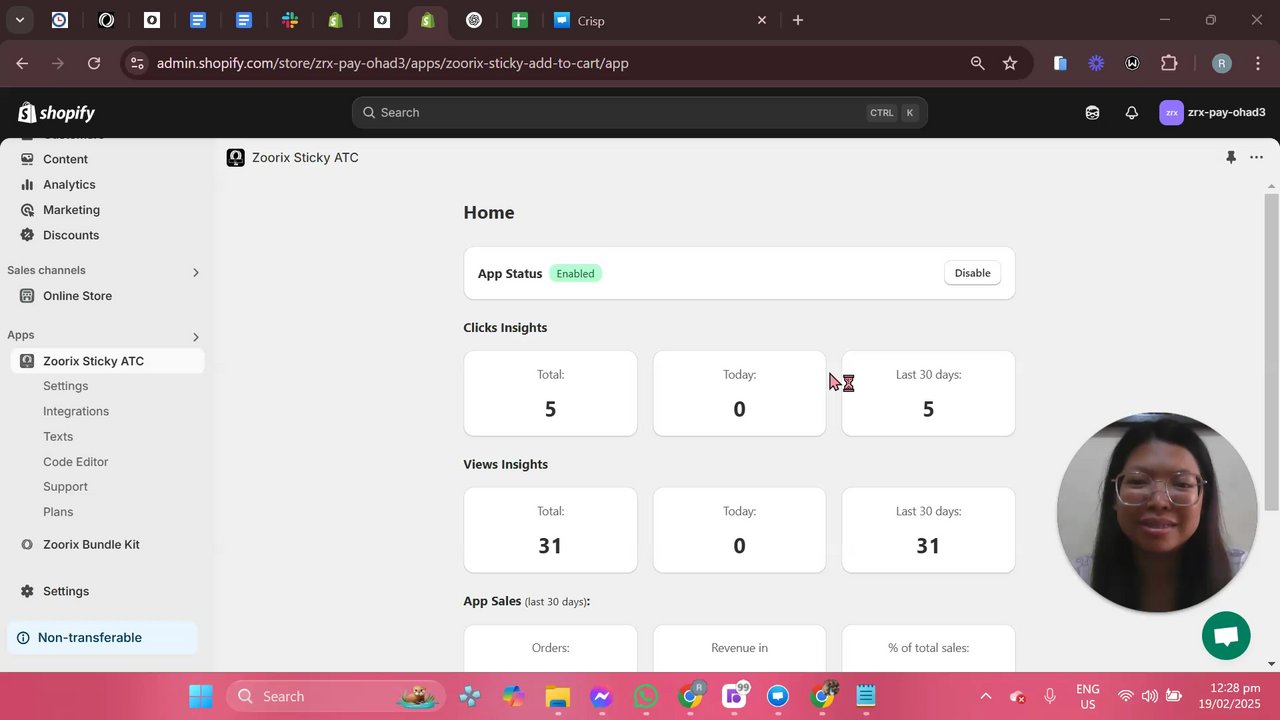The image size is (1280, 720).
Task: Open the app's Settings subpage under Zoorix
Action: click(65, 386)
